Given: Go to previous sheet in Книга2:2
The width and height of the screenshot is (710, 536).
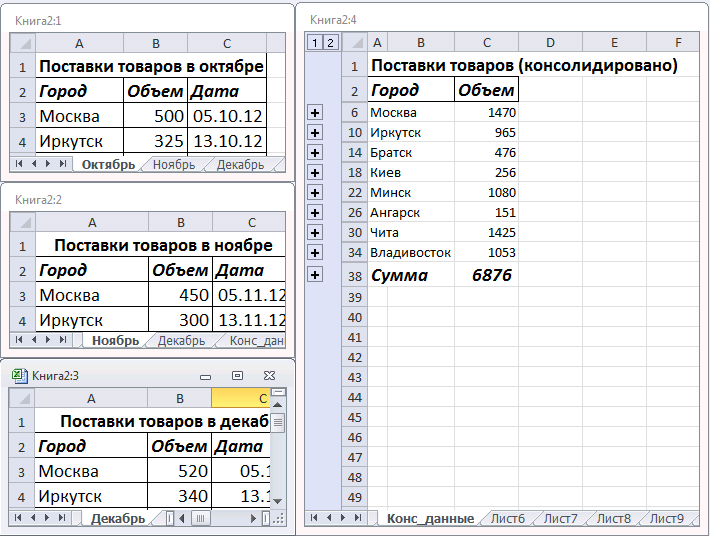Looking at the screenshot, I should (x=34, y=340).
